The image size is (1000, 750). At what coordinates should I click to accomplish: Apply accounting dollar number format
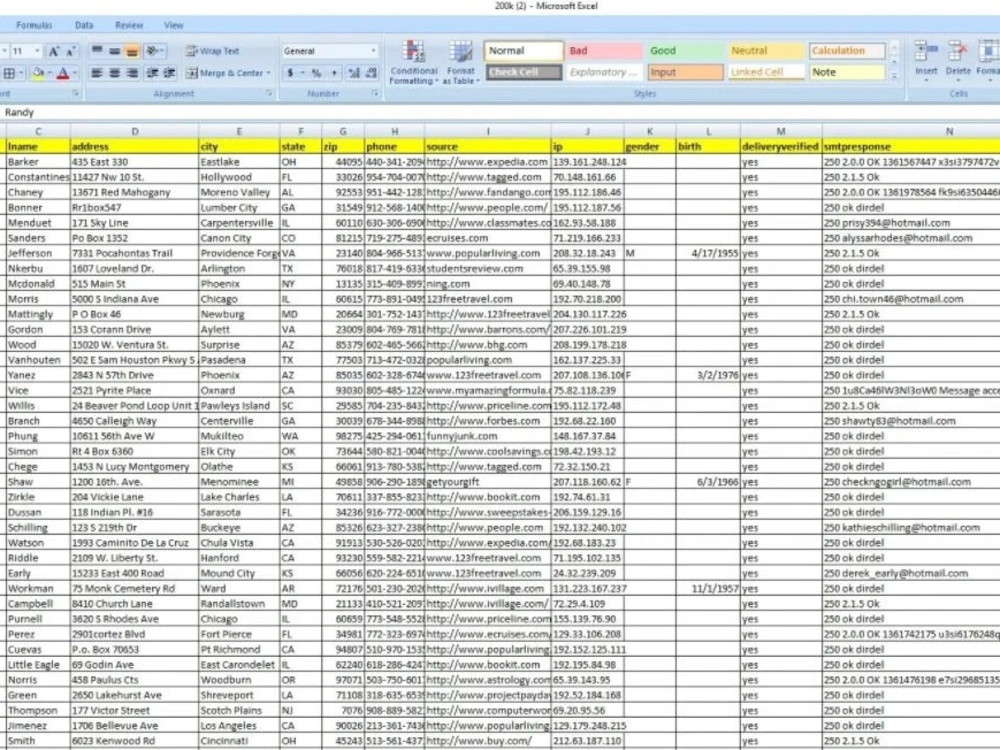pos(291,73)
